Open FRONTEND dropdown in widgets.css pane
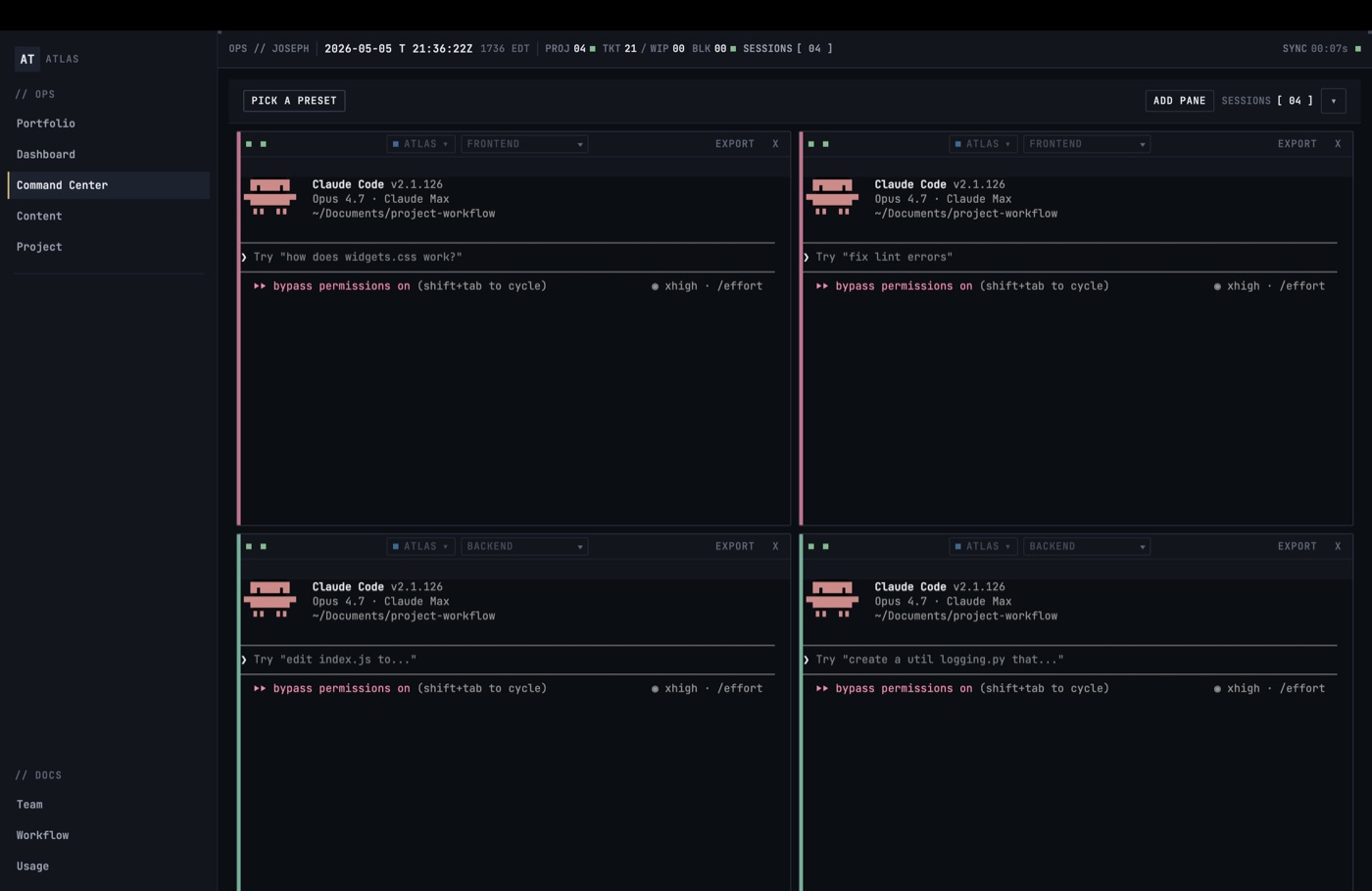Image resolution: width=1372 pixels, height=891 pixels. coord(524,144)
